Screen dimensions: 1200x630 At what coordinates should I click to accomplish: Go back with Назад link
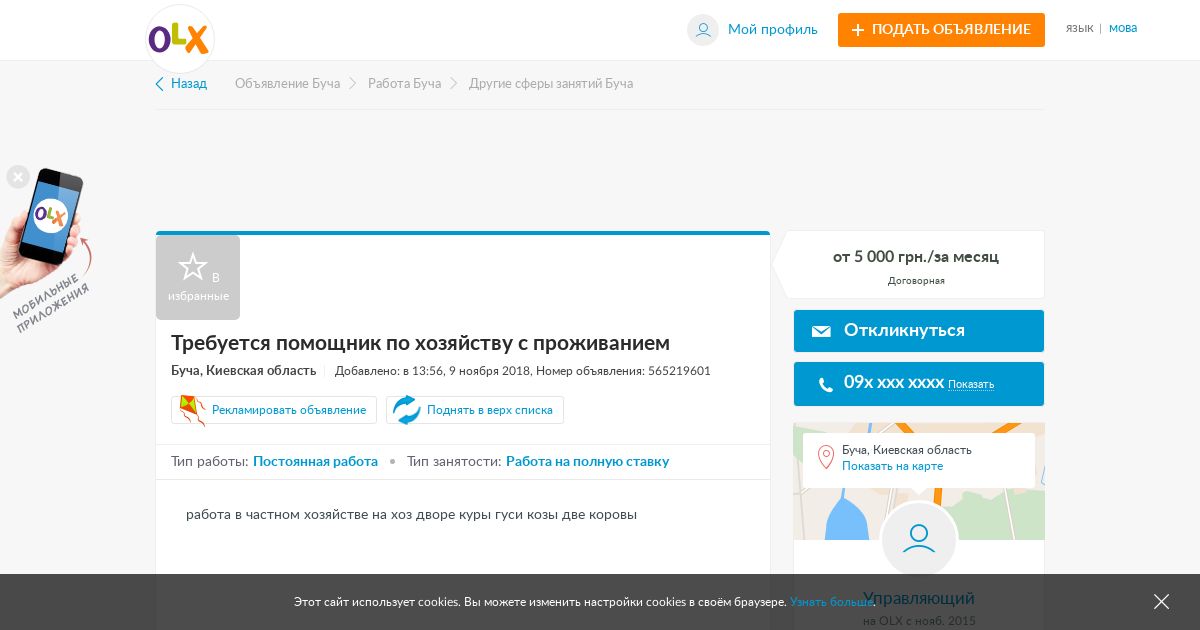click(x=189, y=84)
